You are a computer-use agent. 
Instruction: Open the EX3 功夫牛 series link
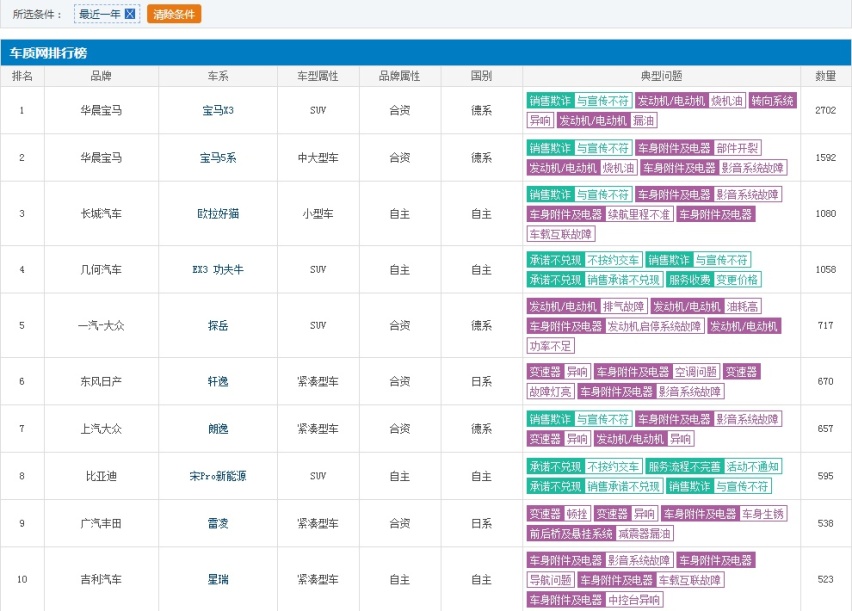click(x=218, y=270)
